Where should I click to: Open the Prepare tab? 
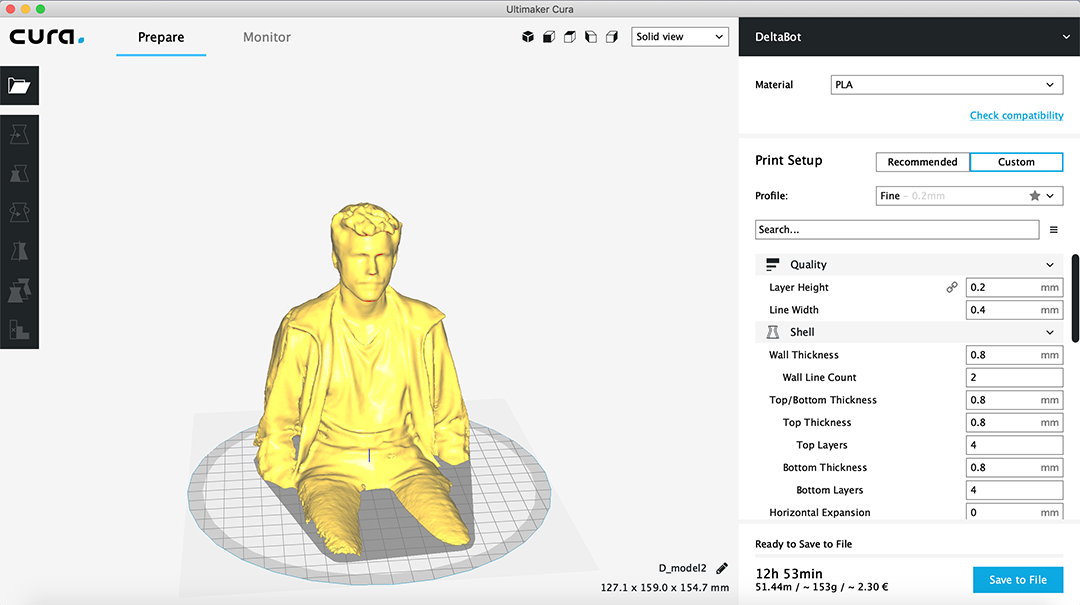click(x=161, y=37)
